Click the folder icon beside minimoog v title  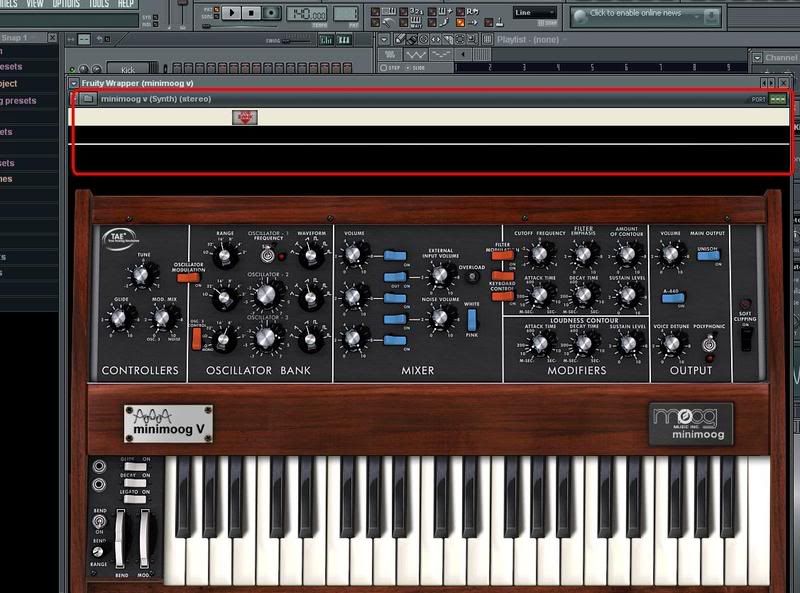[88, 98]
